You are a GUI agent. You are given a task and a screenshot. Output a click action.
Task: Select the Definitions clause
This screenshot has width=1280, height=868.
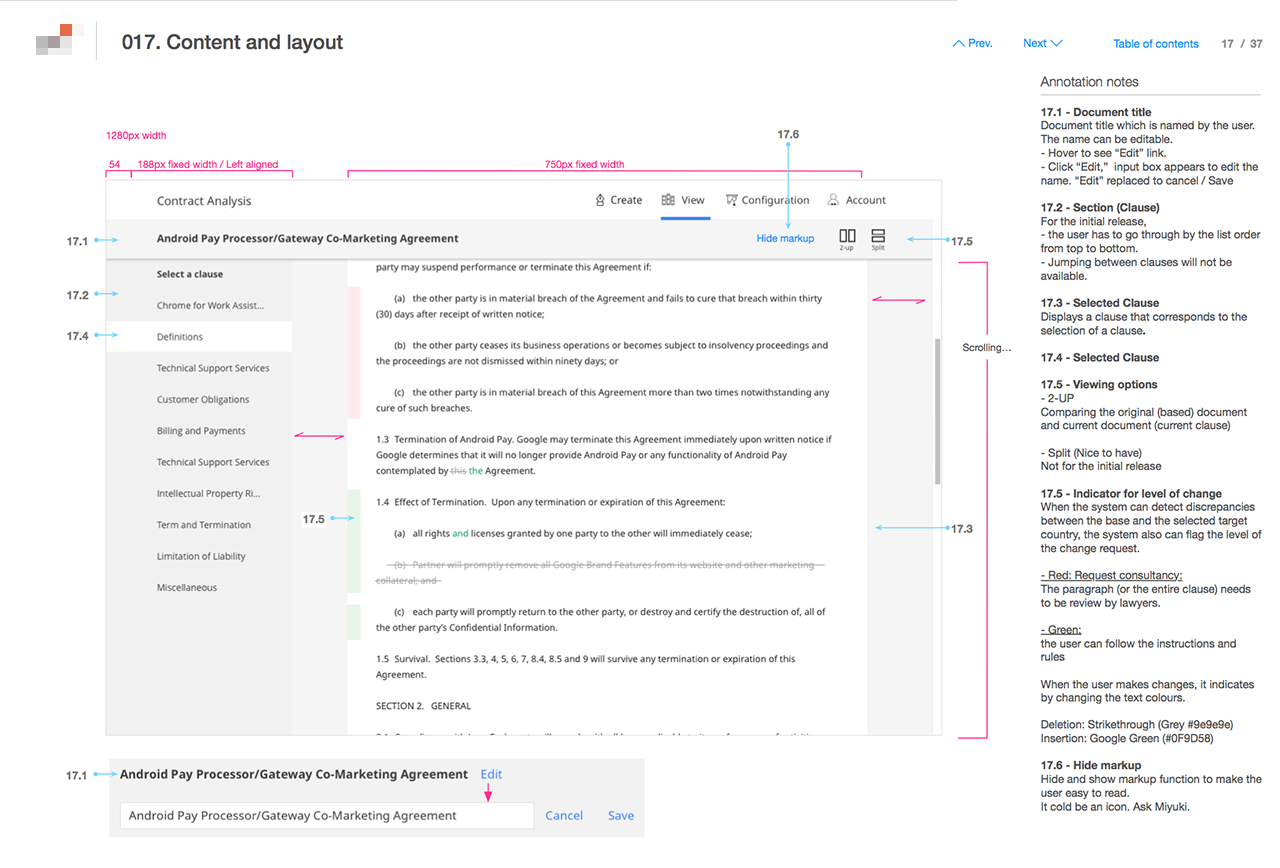(x=199, y=337)
